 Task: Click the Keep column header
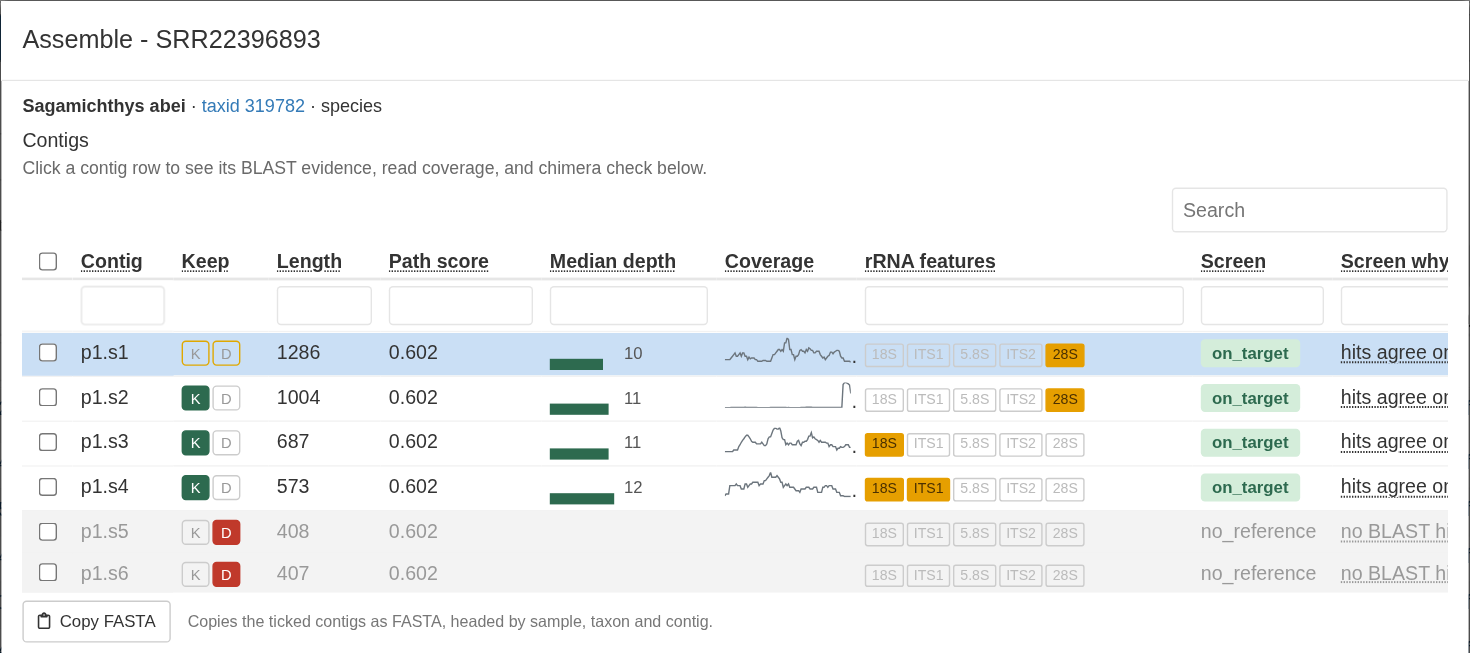pyautogui.click(x=205, y=262)
